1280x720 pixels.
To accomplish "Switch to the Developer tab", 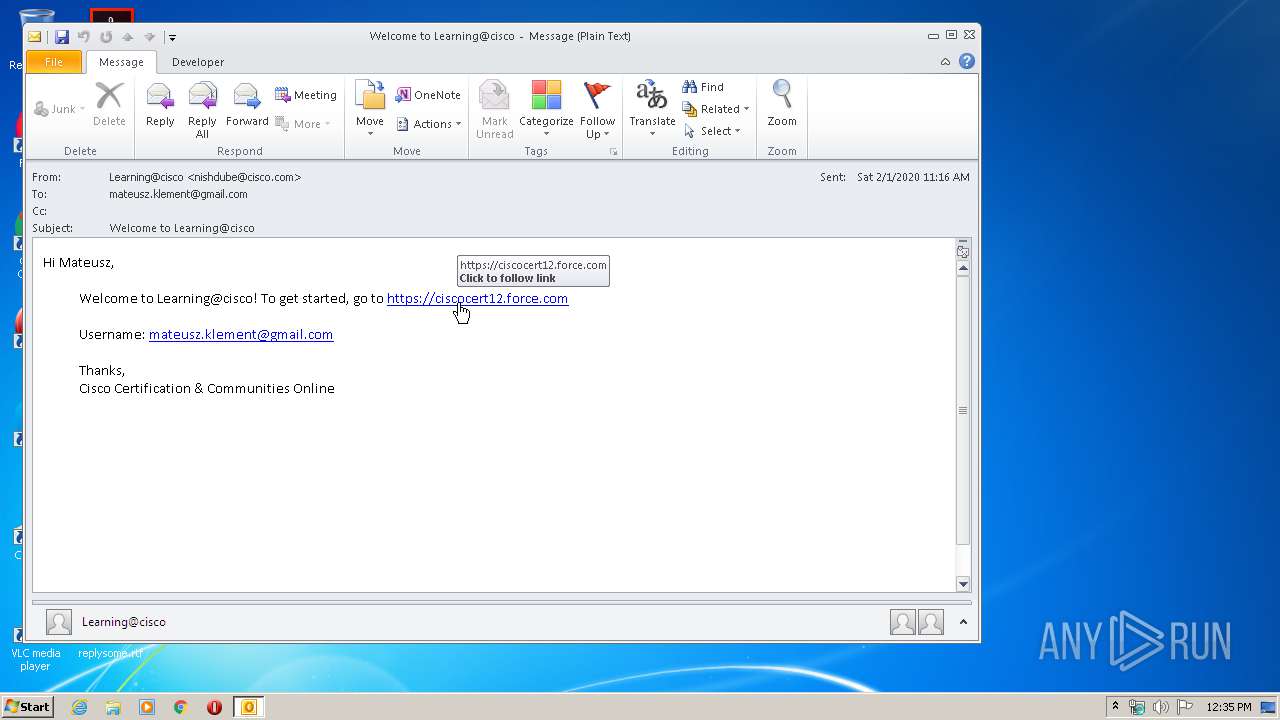I will coord(198,62).
